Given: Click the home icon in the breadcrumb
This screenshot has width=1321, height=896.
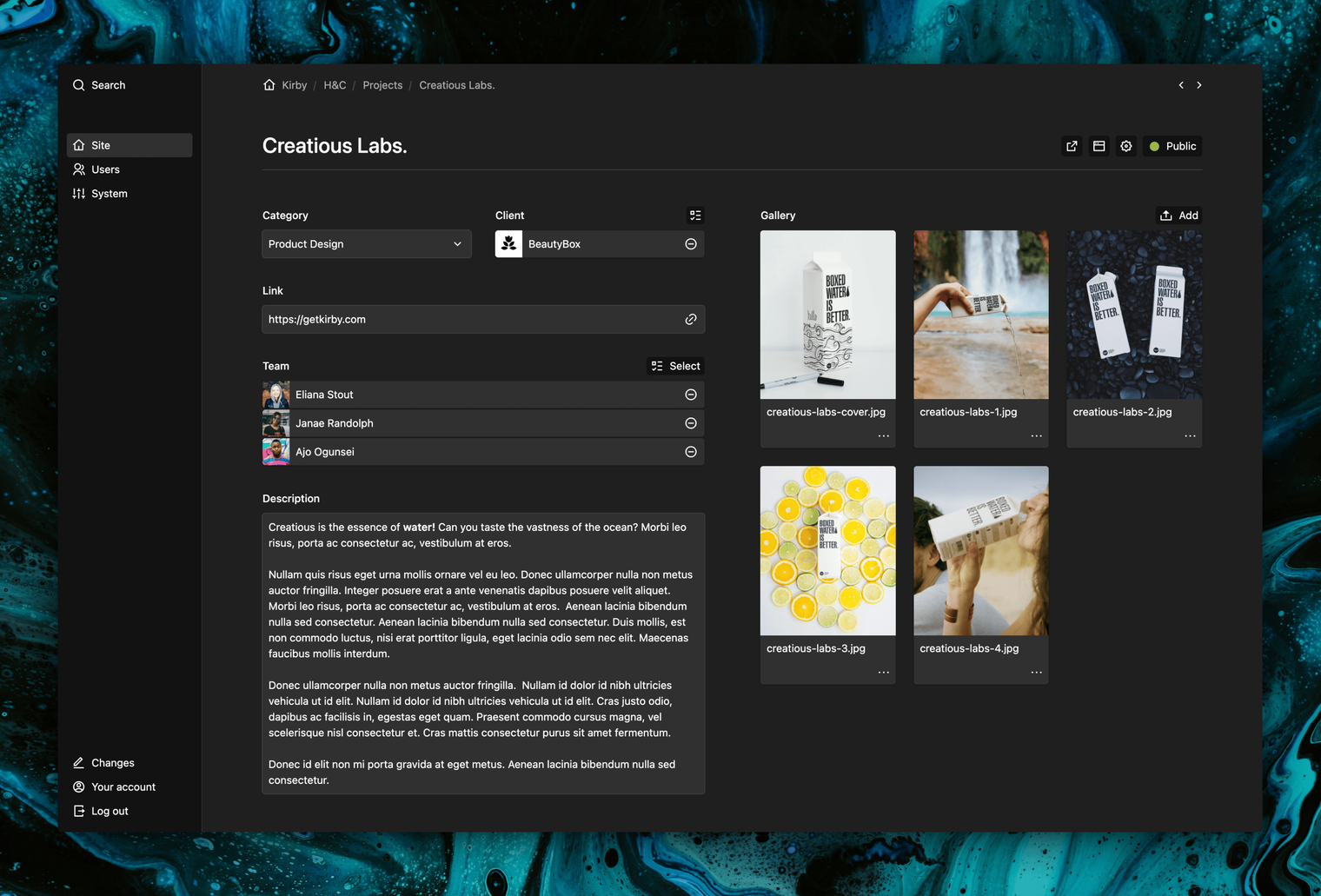Looking at the screenshot, I should click(269, 85).
